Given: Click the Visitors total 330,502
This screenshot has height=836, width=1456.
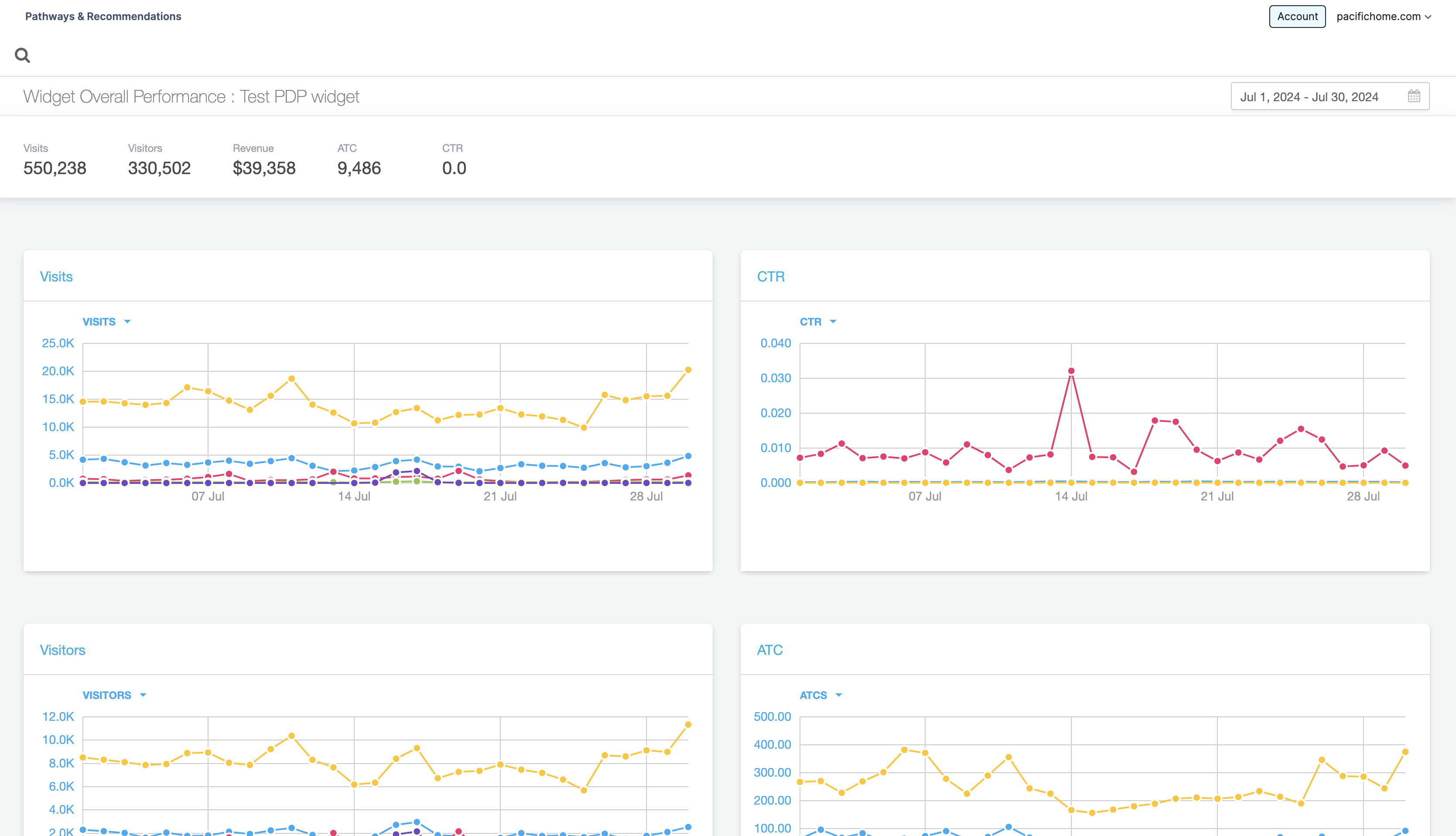Looking at the screenshot, I should coord(159,168).
